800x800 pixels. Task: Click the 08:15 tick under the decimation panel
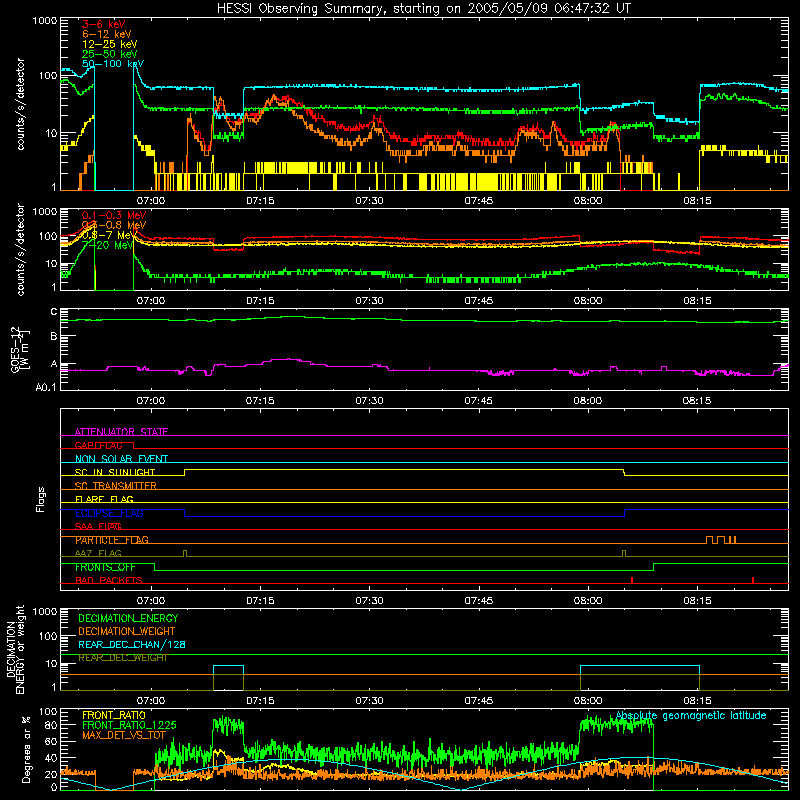pos(697,701)
